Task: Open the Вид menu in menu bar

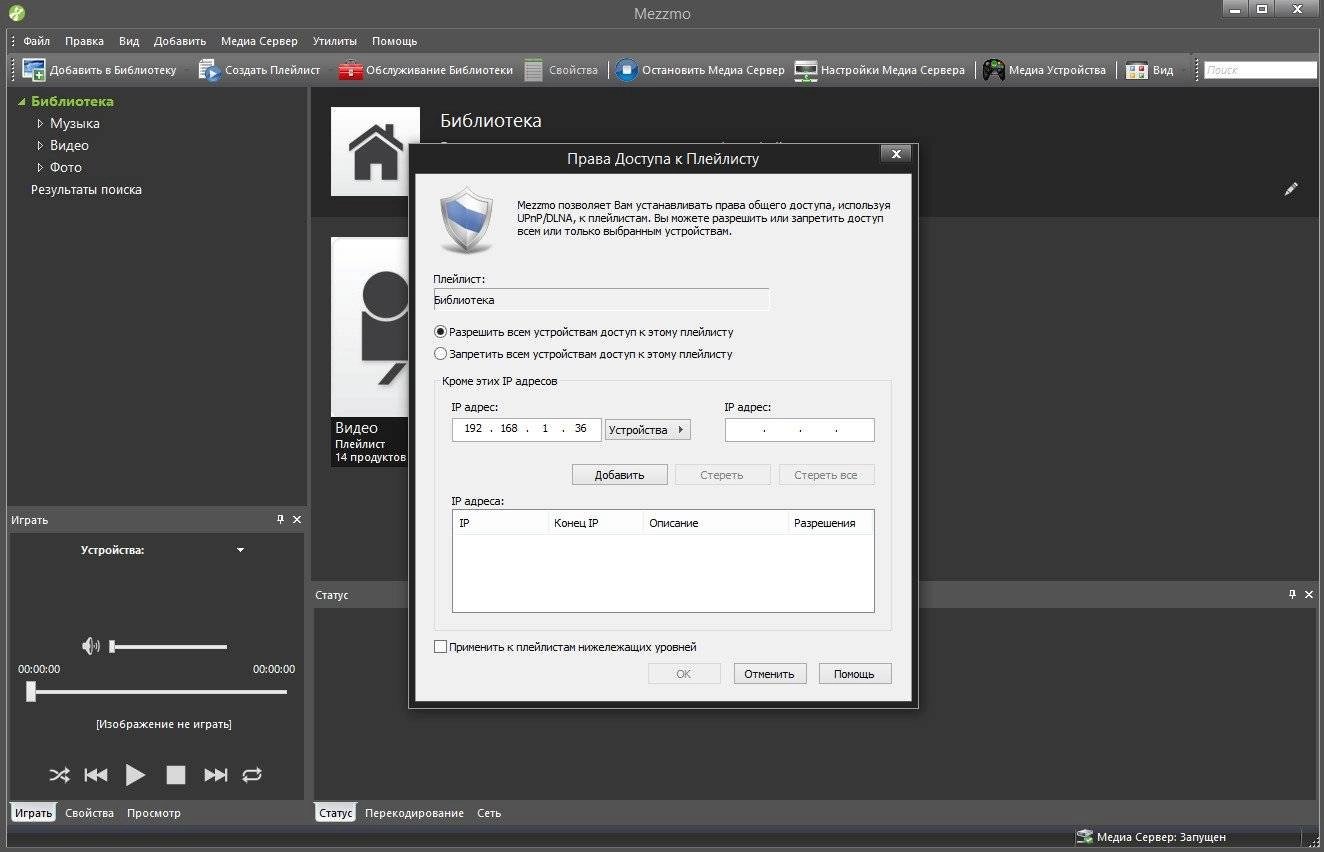Action: pyautogui.click(x=129, y=41)
